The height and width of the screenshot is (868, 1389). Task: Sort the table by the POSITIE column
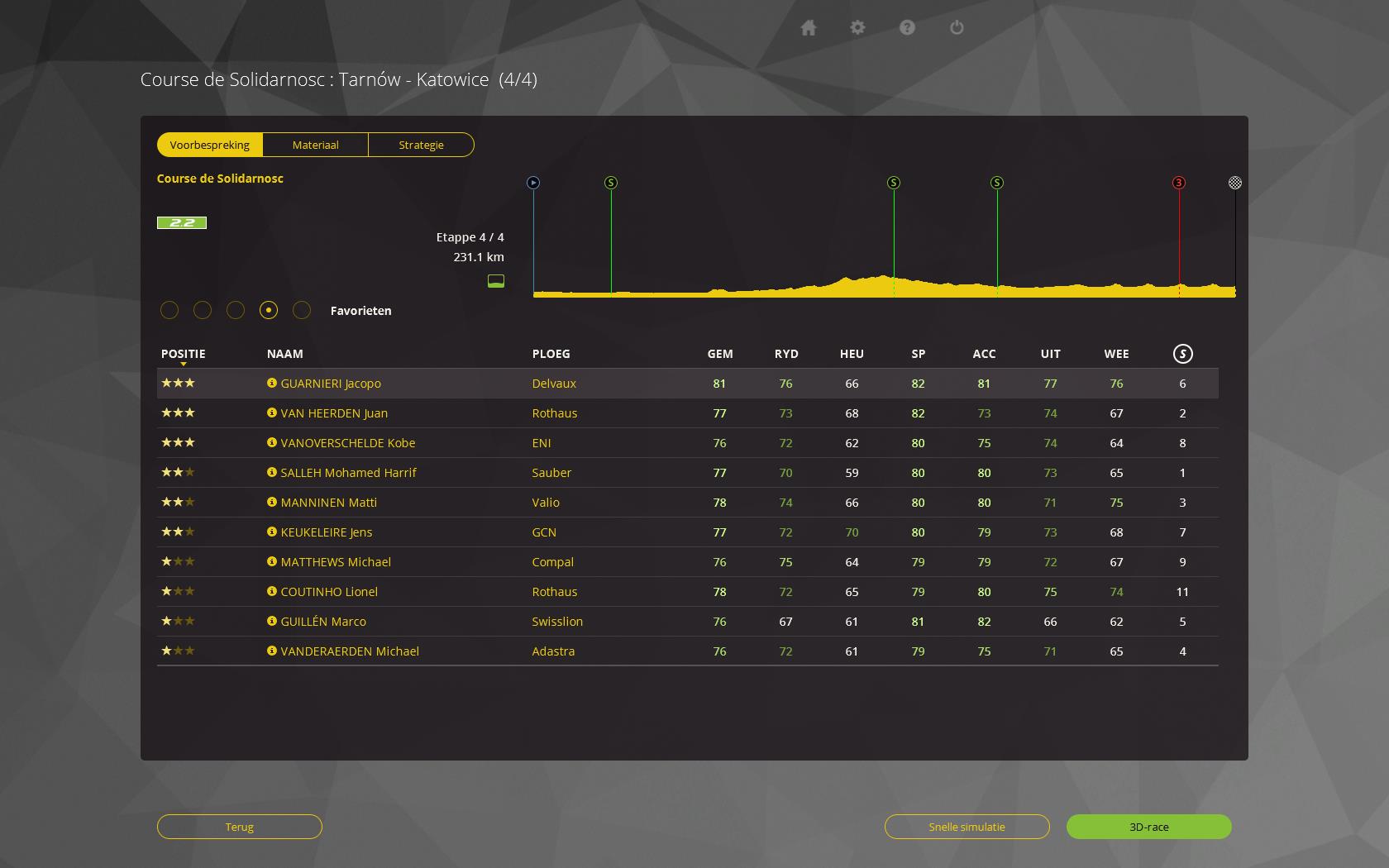click(184, 354)
